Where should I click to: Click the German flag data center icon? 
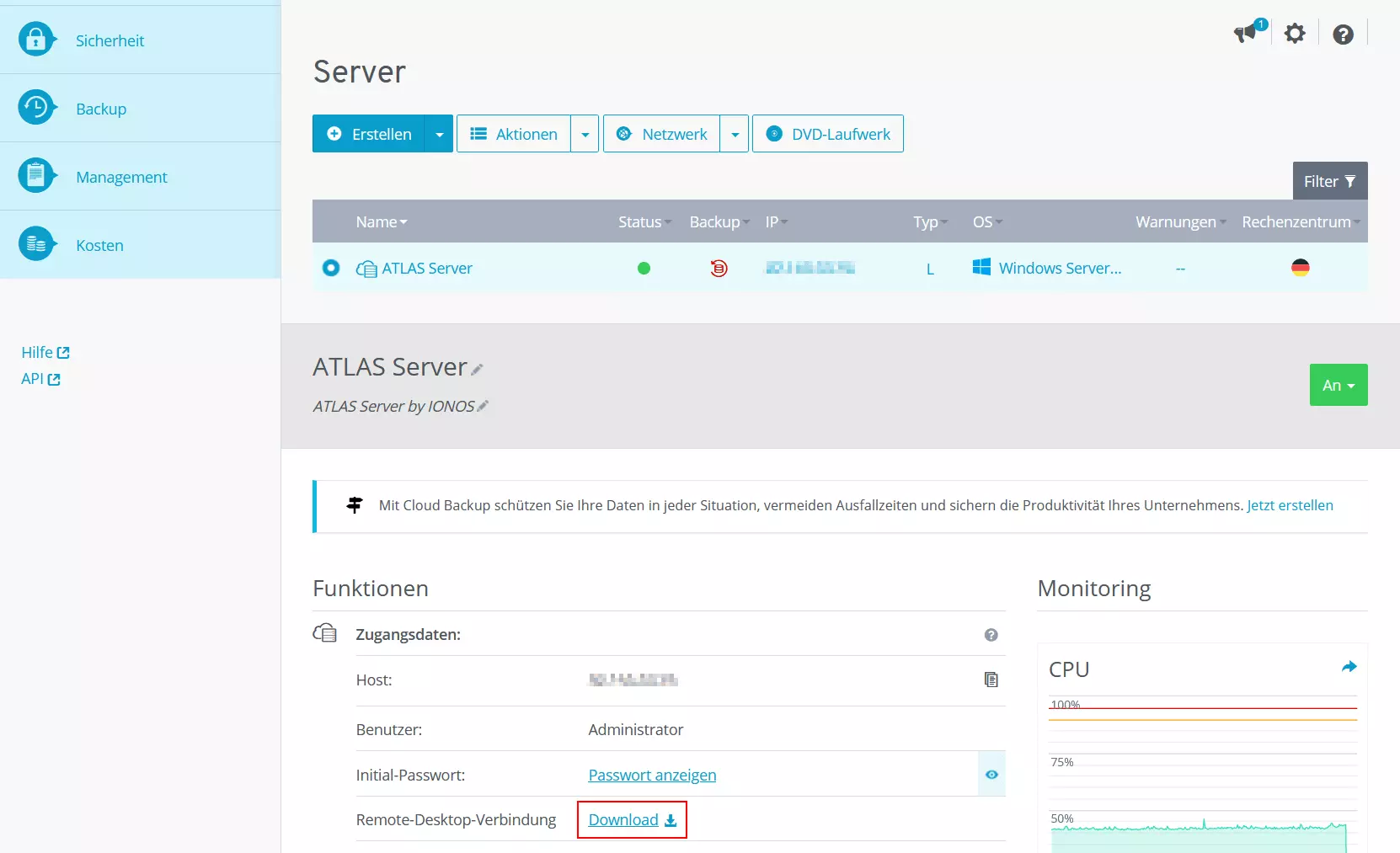(1301, 268)
